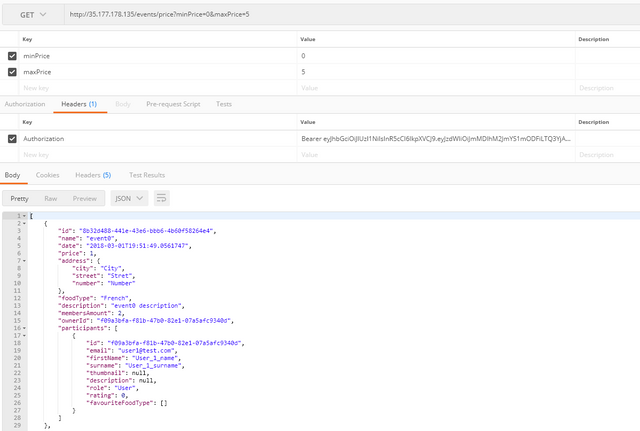Click the "price": 1 line
Image resolution: width=640 pixels, height=431 pixels.
(x=77, y=253)
